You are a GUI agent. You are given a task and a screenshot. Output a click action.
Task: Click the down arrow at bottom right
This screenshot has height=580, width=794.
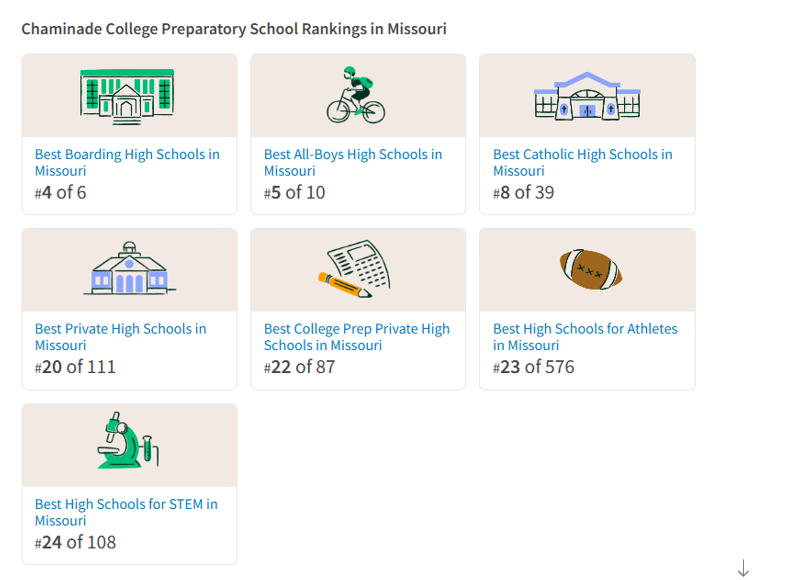coord(743,569)
